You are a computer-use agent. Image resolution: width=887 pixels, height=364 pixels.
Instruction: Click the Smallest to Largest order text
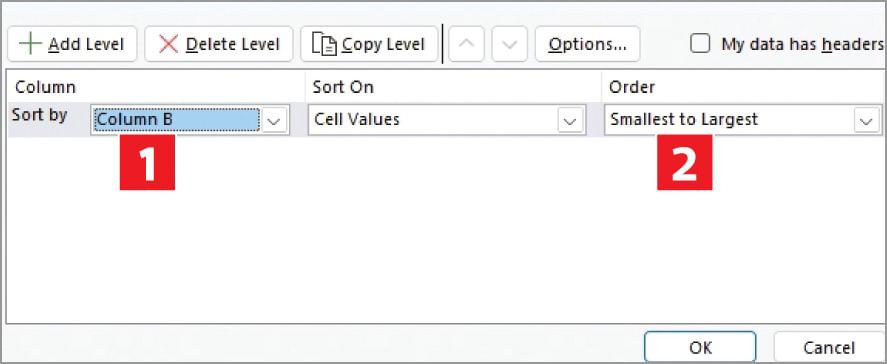684,119
